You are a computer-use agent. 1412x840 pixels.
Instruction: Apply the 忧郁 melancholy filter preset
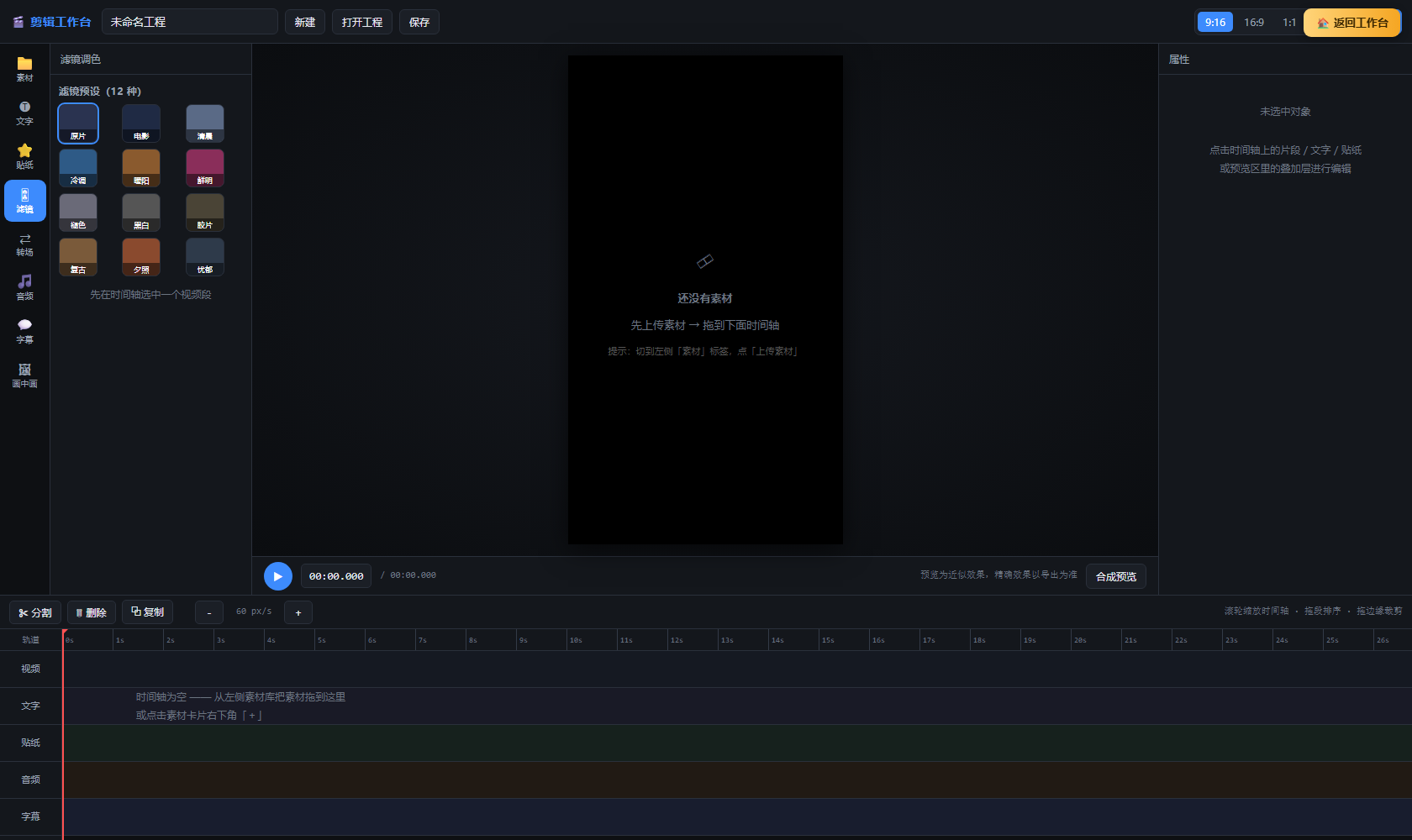coord(205,257)
